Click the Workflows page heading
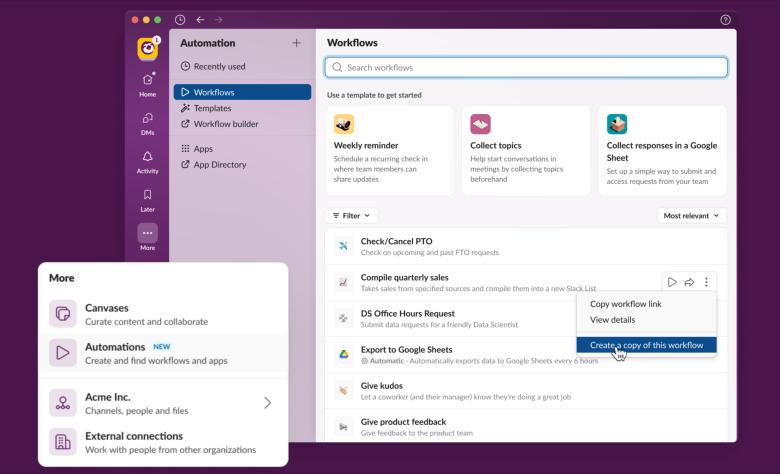Screen dimensions: 780x474 click(352, 43)
